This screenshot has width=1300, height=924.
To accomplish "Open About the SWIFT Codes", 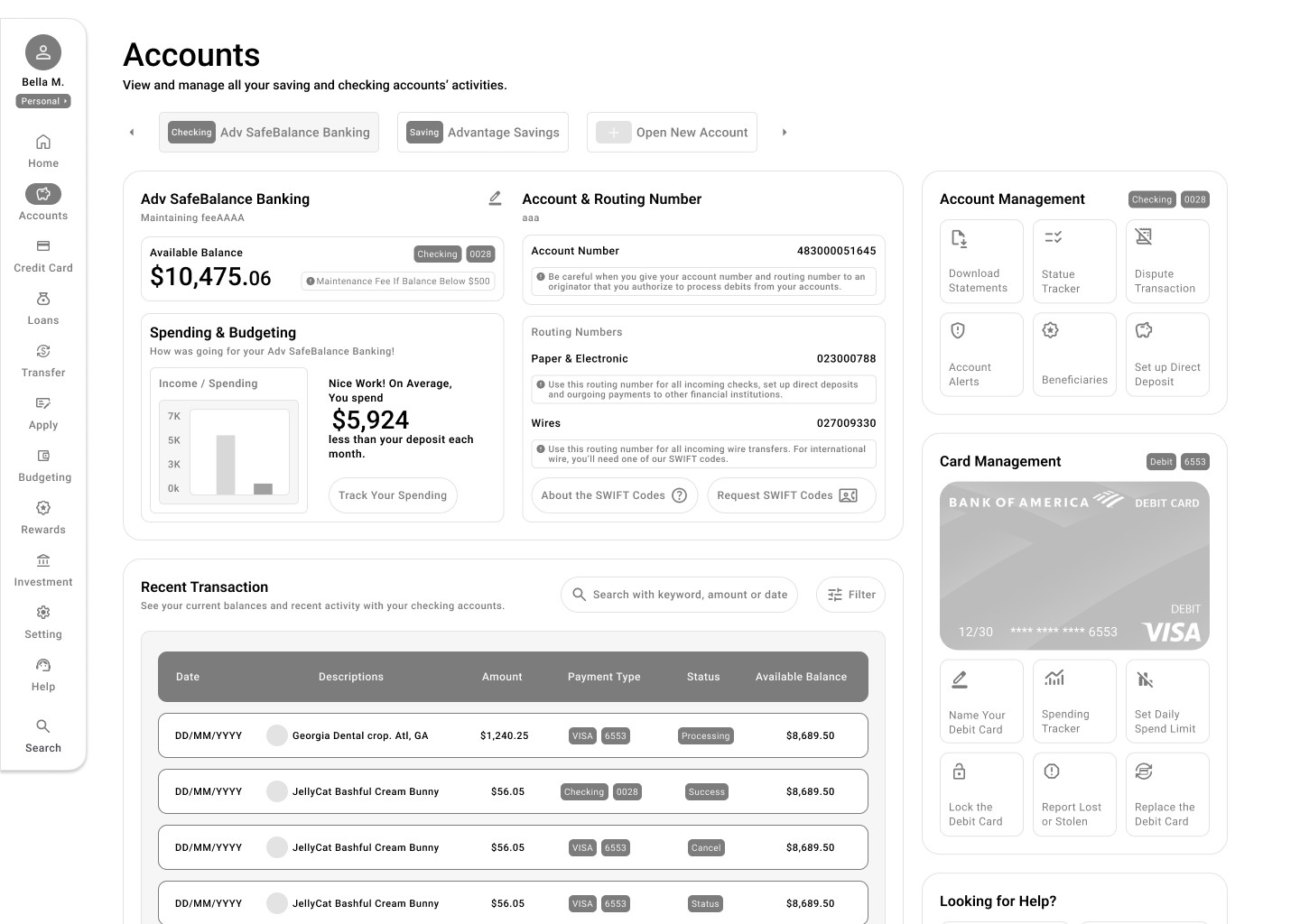I will click(614, 495).
